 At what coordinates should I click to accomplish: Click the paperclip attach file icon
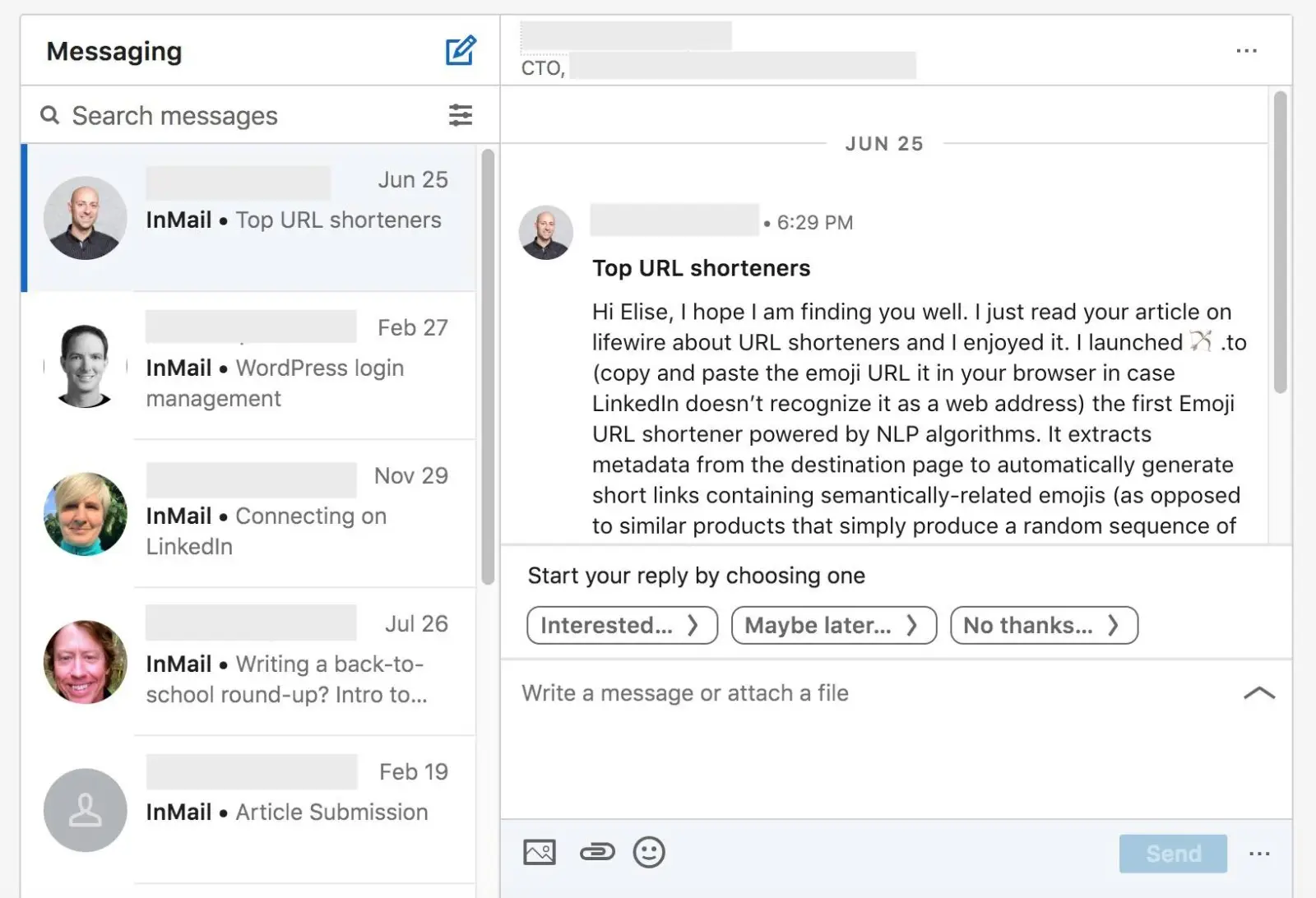(x=597, y=852)
